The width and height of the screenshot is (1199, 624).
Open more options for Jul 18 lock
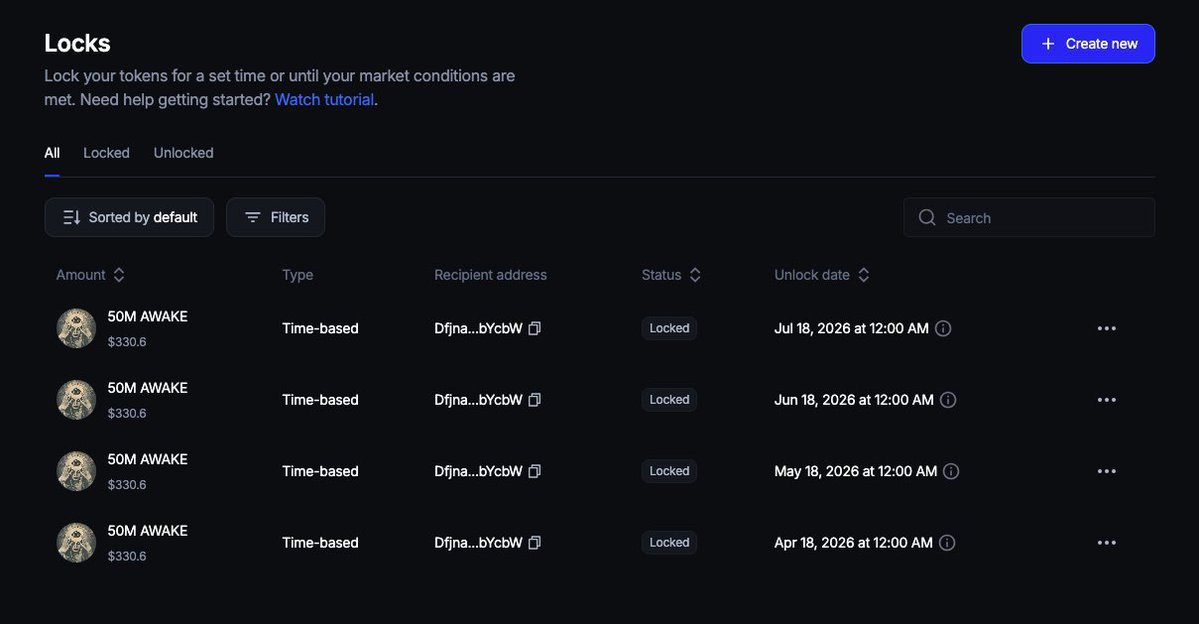1106,328
